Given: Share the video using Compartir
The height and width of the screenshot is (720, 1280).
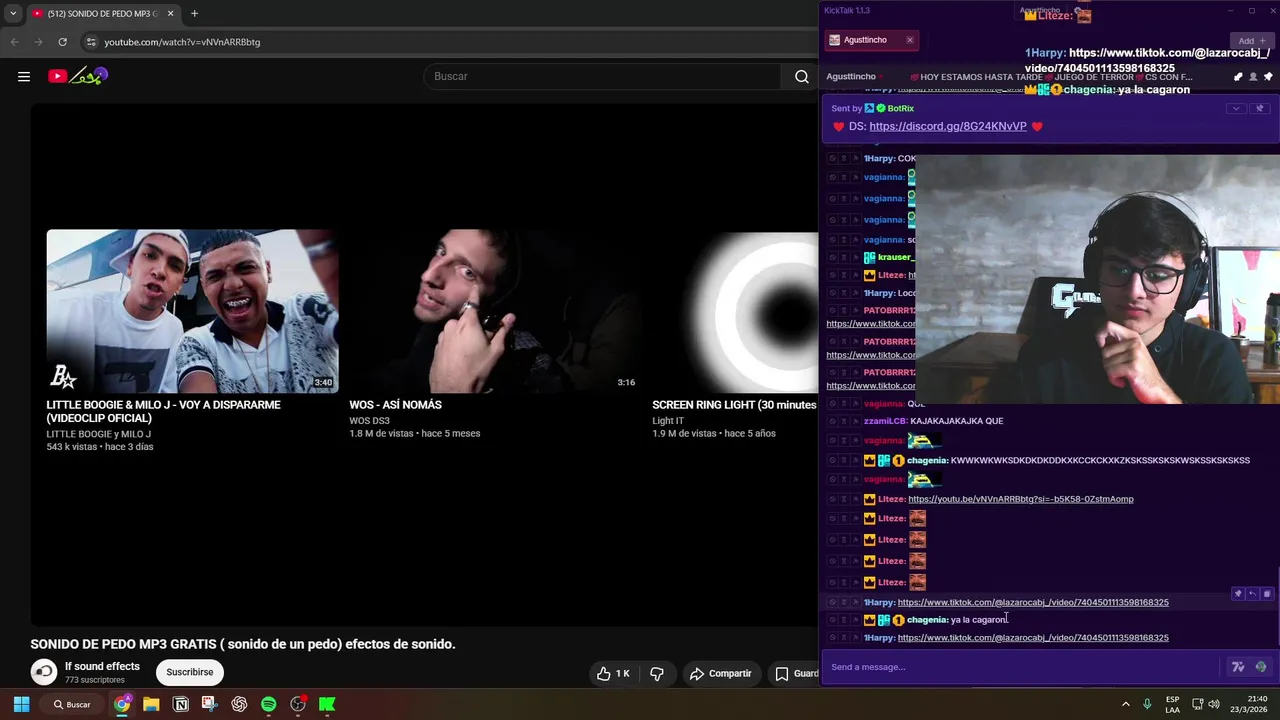Looking at the screenshot, I should click(720, 674).
